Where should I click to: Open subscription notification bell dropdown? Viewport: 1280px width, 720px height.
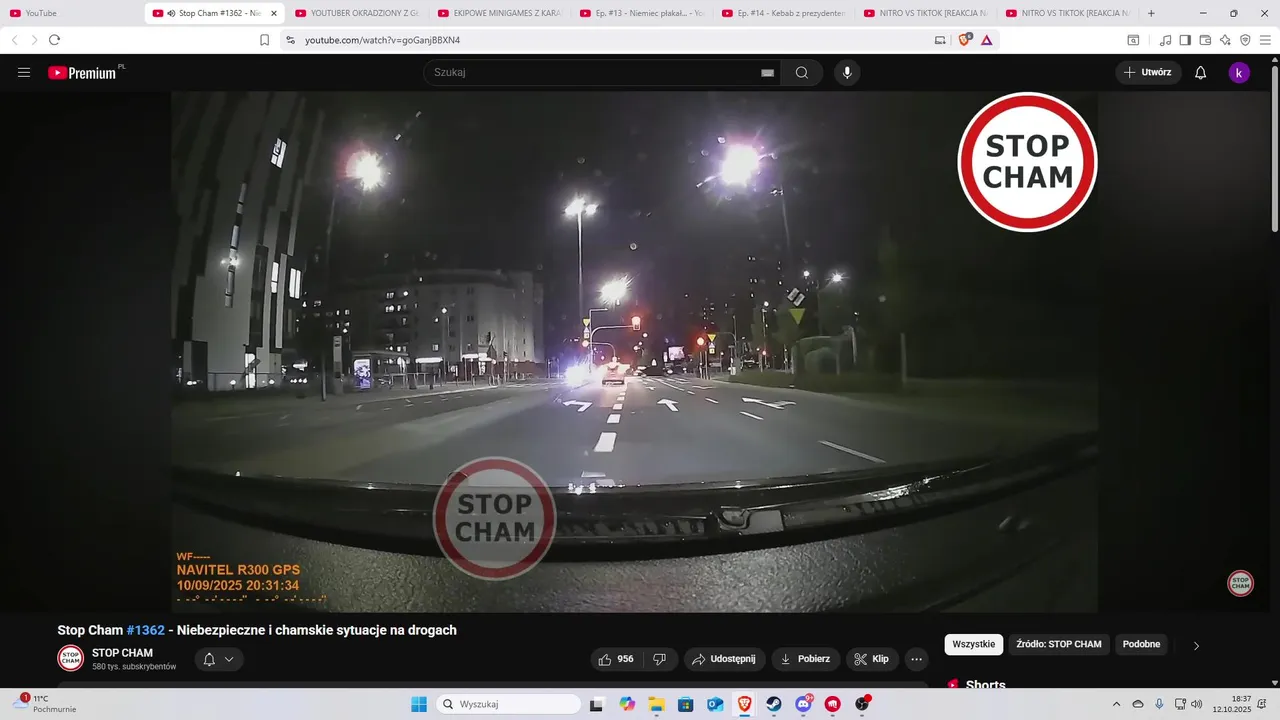pyautogui.click(x=218, y=659)
